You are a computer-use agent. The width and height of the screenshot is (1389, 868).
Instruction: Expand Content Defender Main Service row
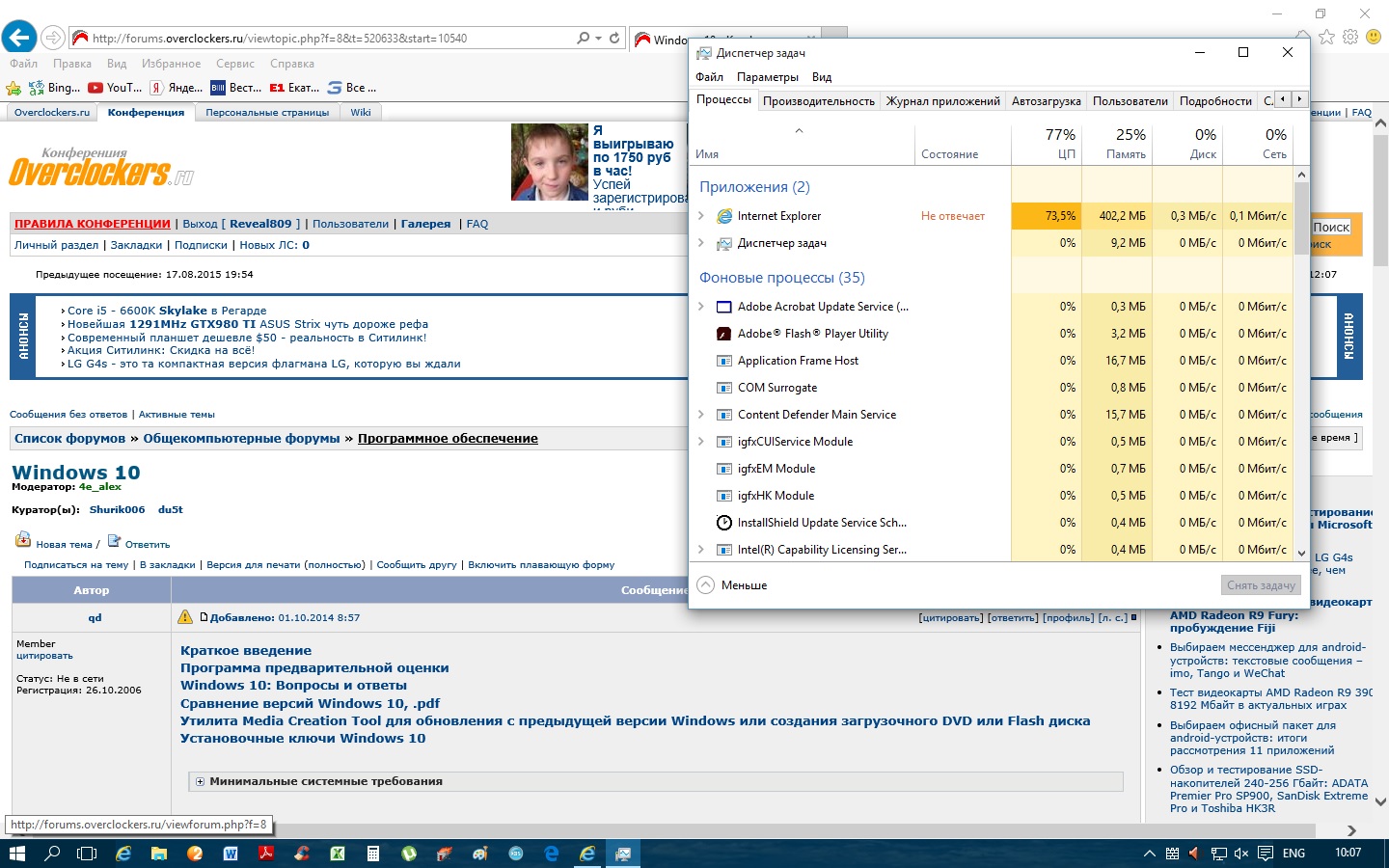[x=701, y=415]
